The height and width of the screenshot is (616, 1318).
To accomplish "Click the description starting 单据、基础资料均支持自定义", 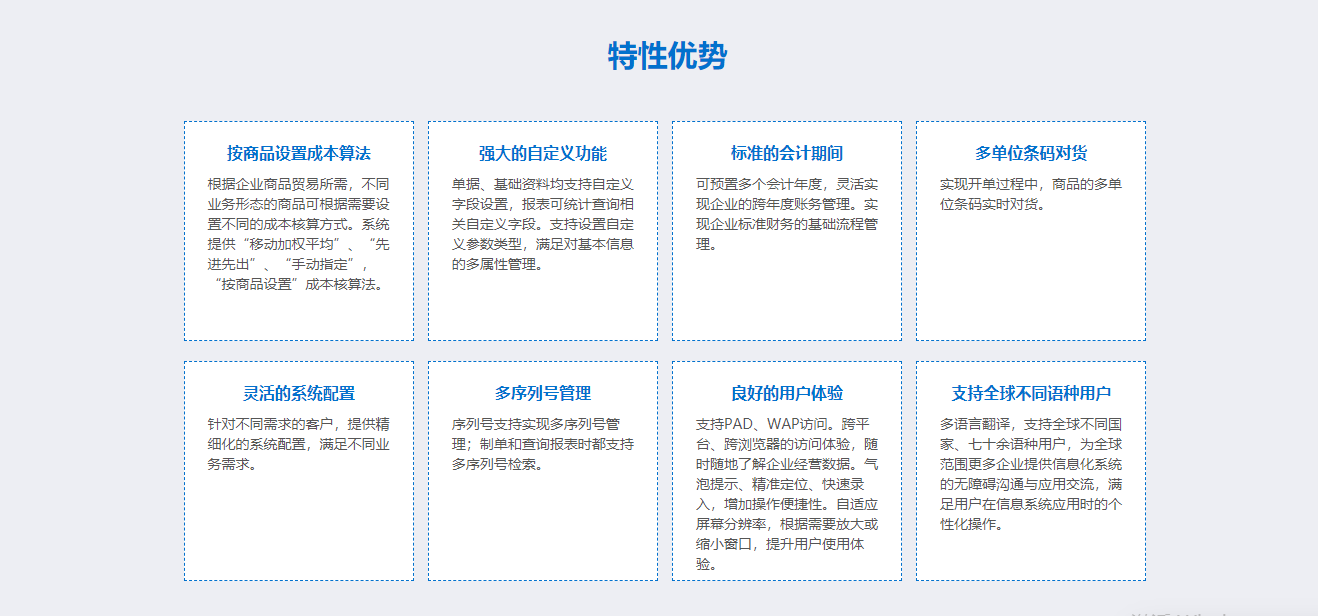I will coord(542,224).
